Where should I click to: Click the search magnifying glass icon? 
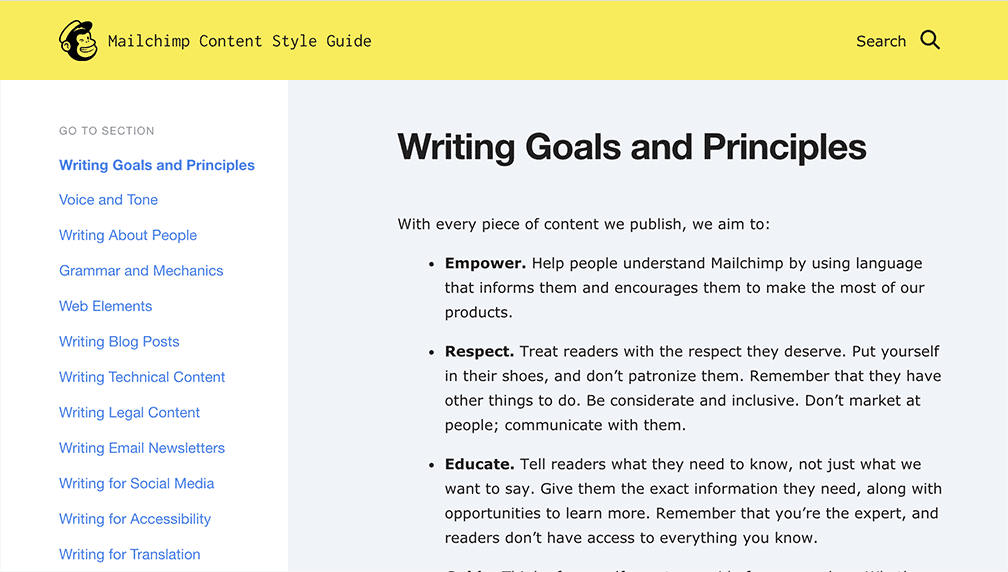(x=930, y=40)
